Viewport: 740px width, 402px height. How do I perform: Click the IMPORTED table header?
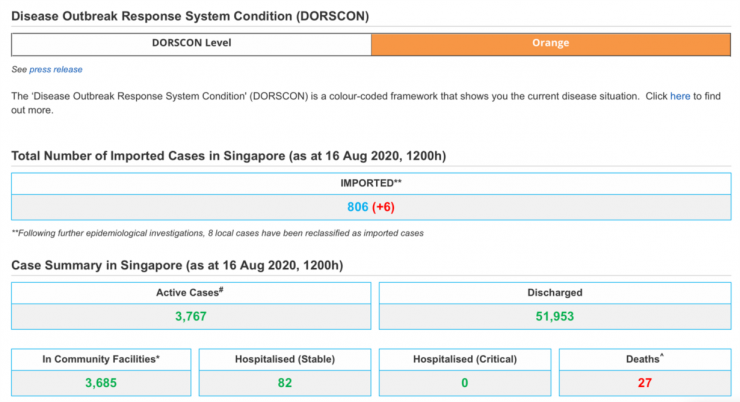(x=370, y=183)
